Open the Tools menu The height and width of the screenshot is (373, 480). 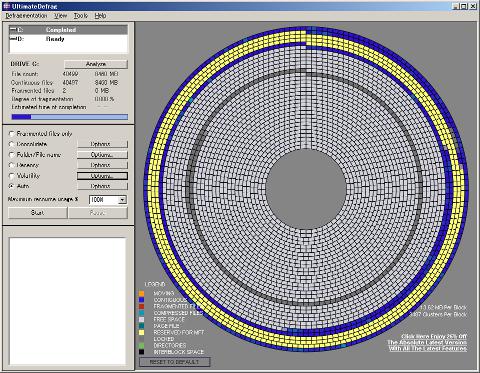point(81,16)
